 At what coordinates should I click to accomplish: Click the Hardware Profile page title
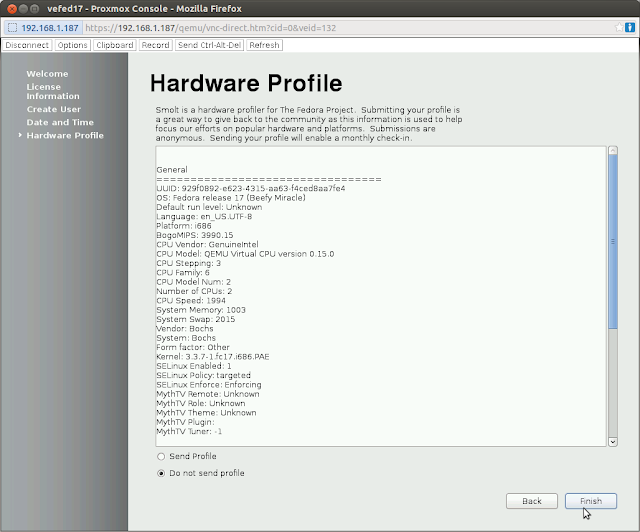point(246,83)
